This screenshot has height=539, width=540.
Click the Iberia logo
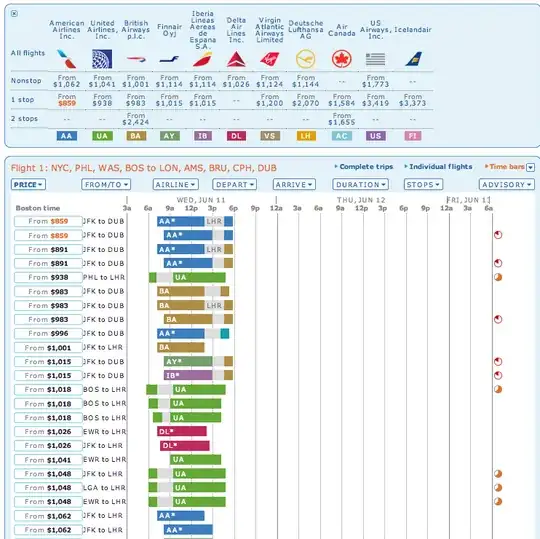click(x=202, y=59)
